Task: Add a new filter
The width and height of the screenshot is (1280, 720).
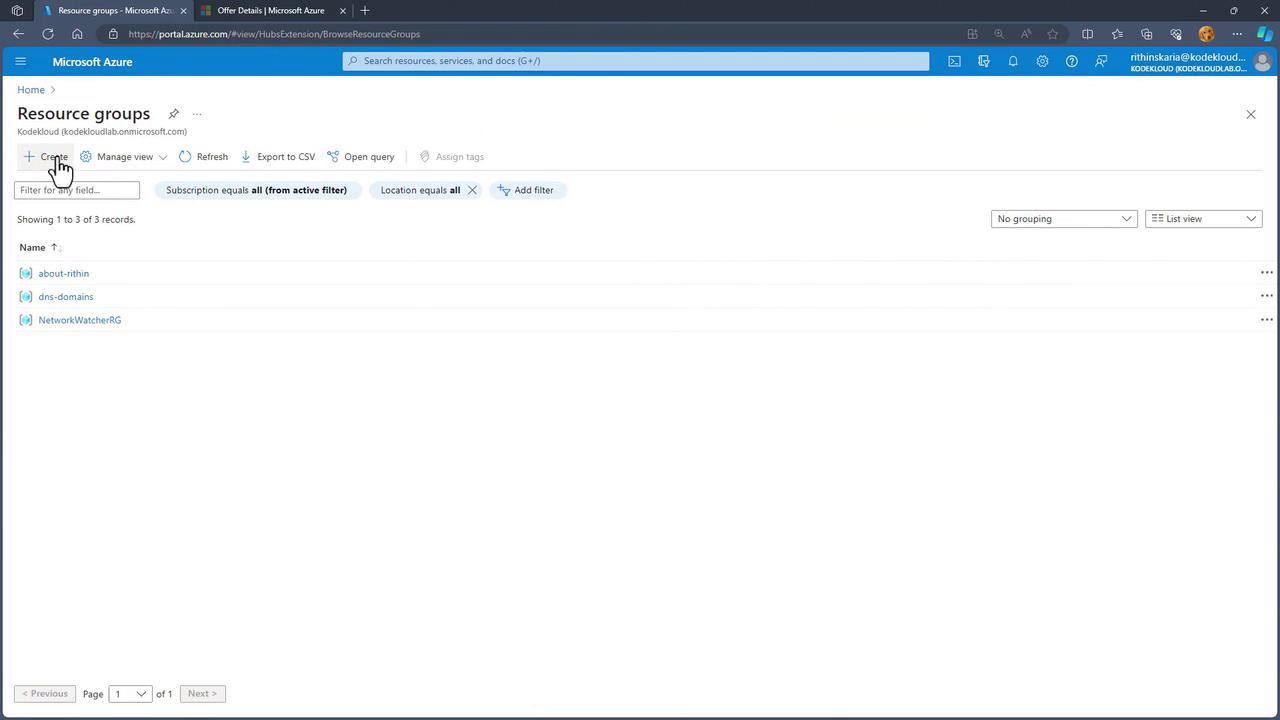Action: click(x=528, y=190)
